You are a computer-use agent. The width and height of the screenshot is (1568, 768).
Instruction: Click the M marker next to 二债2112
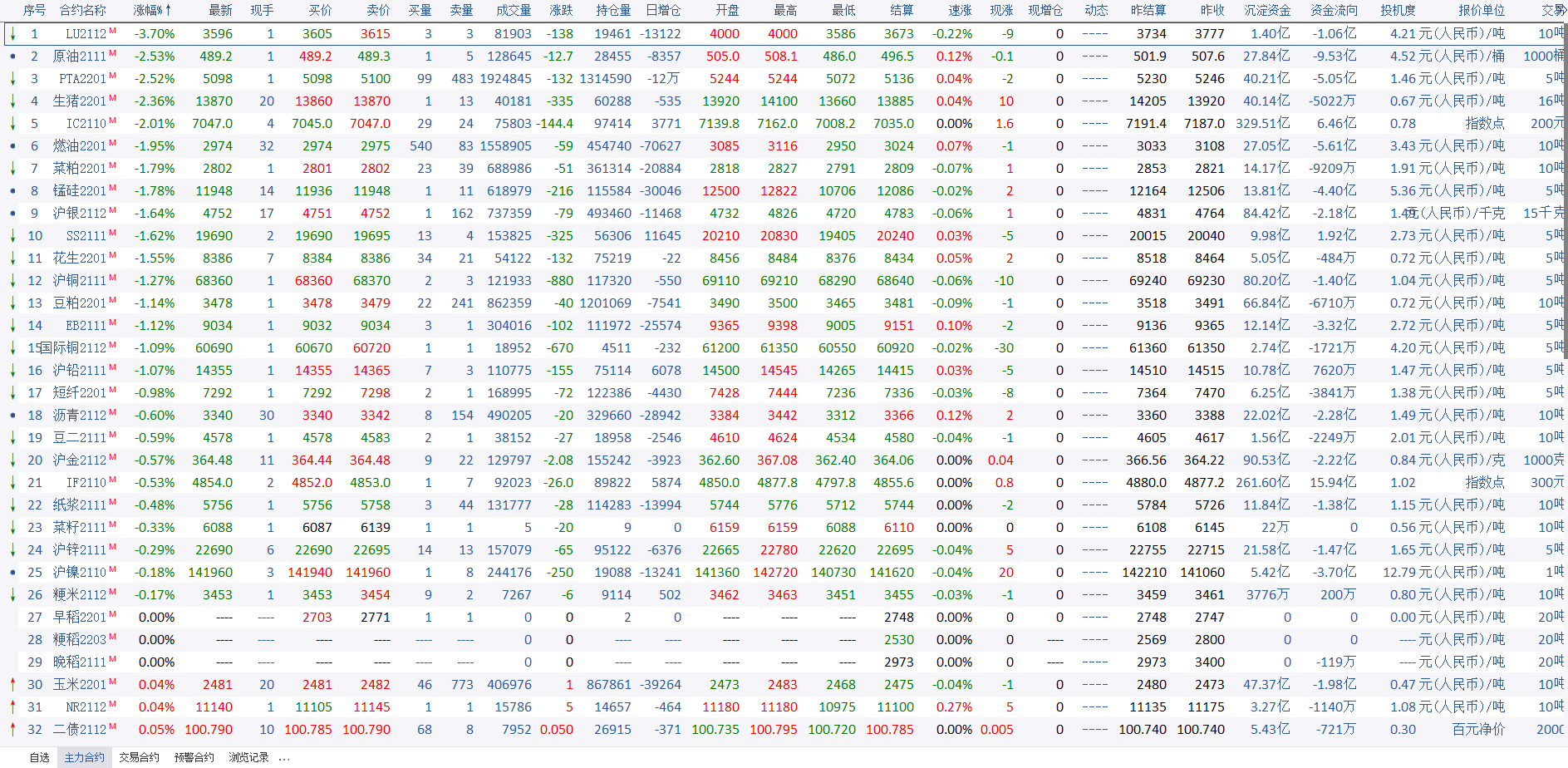pos(112,726)
